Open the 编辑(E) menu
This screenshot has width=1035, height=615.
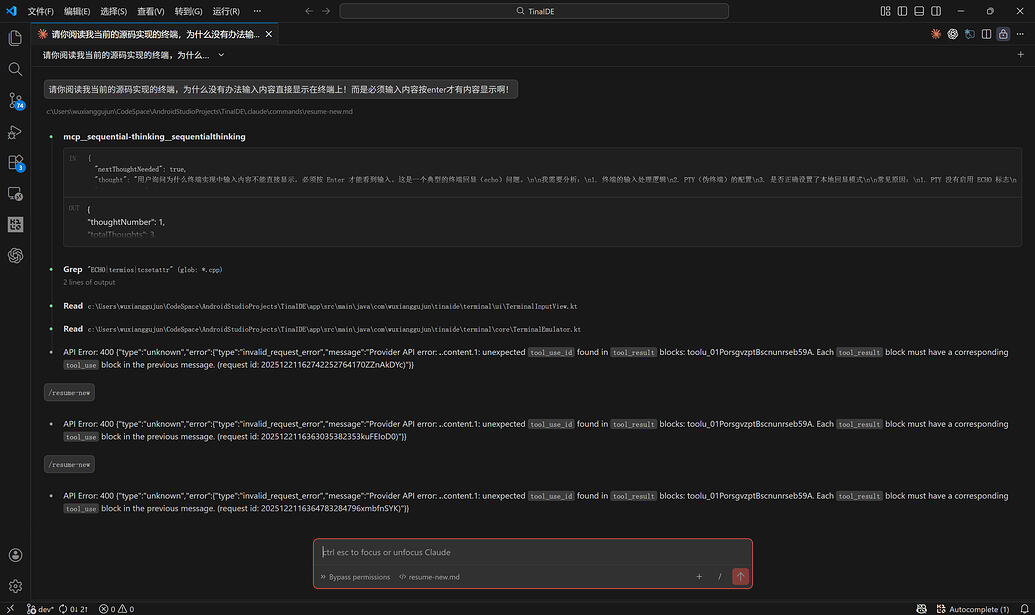pyautogui.click(x=77, y=11)
